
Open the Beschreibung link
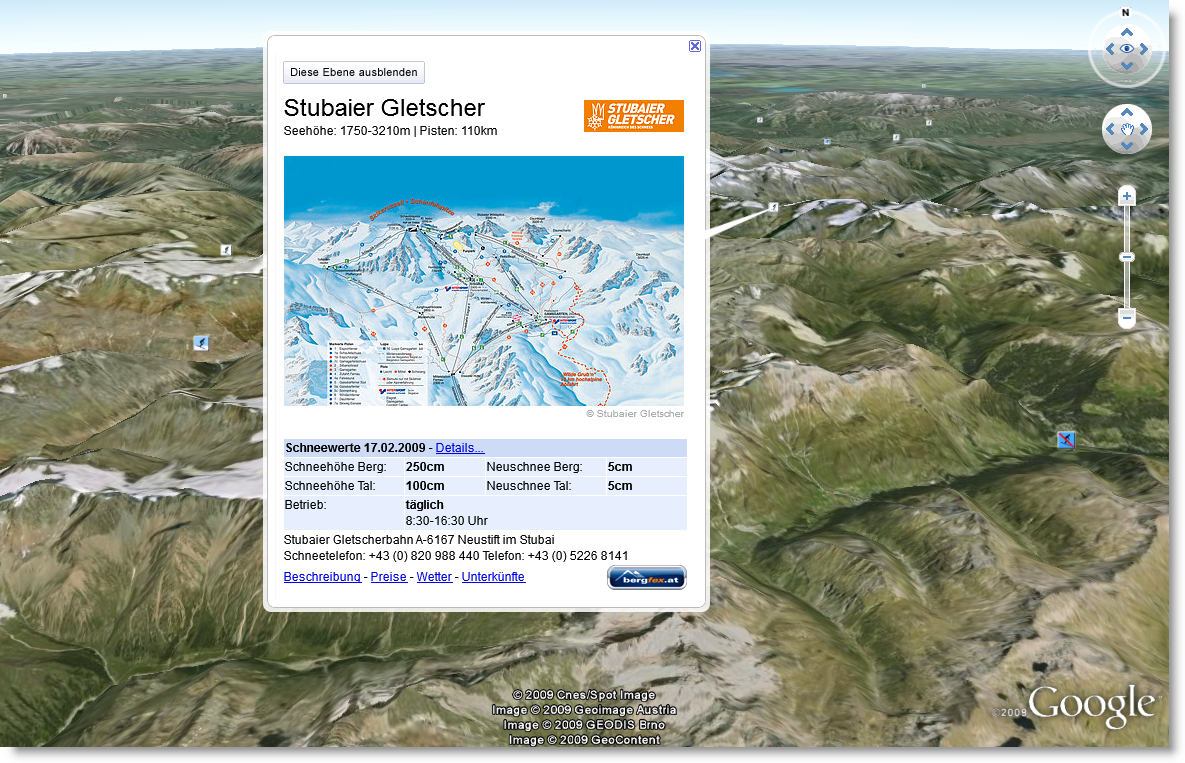[322, 577]
